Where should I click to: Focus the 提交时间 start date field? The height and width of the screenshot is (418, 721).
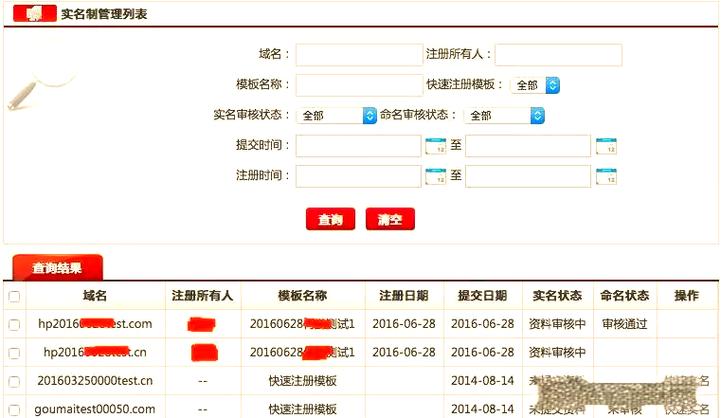[x=358, y=146]
